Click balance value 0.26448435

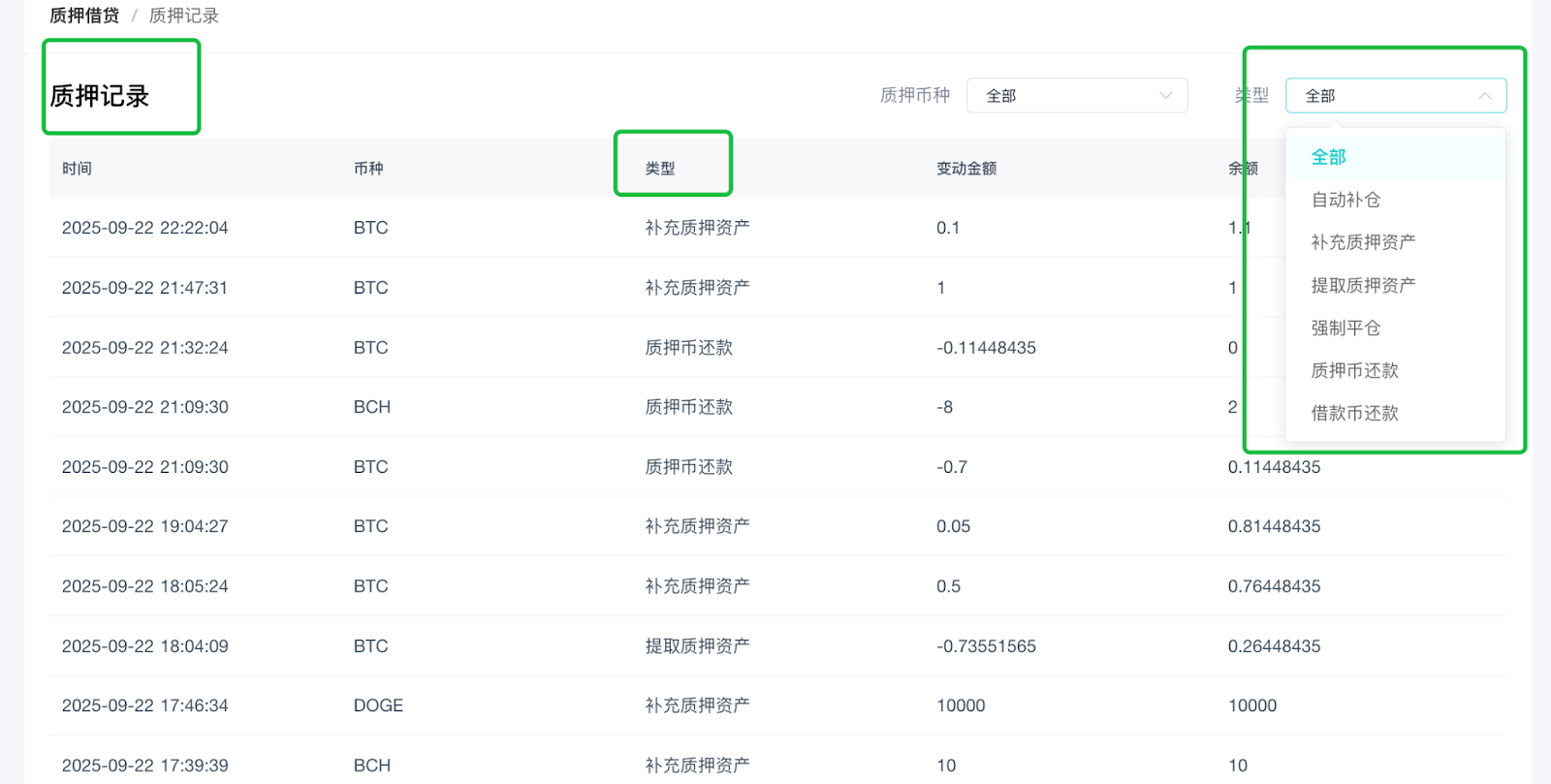pyautogui.click(x=1275, y=646)
